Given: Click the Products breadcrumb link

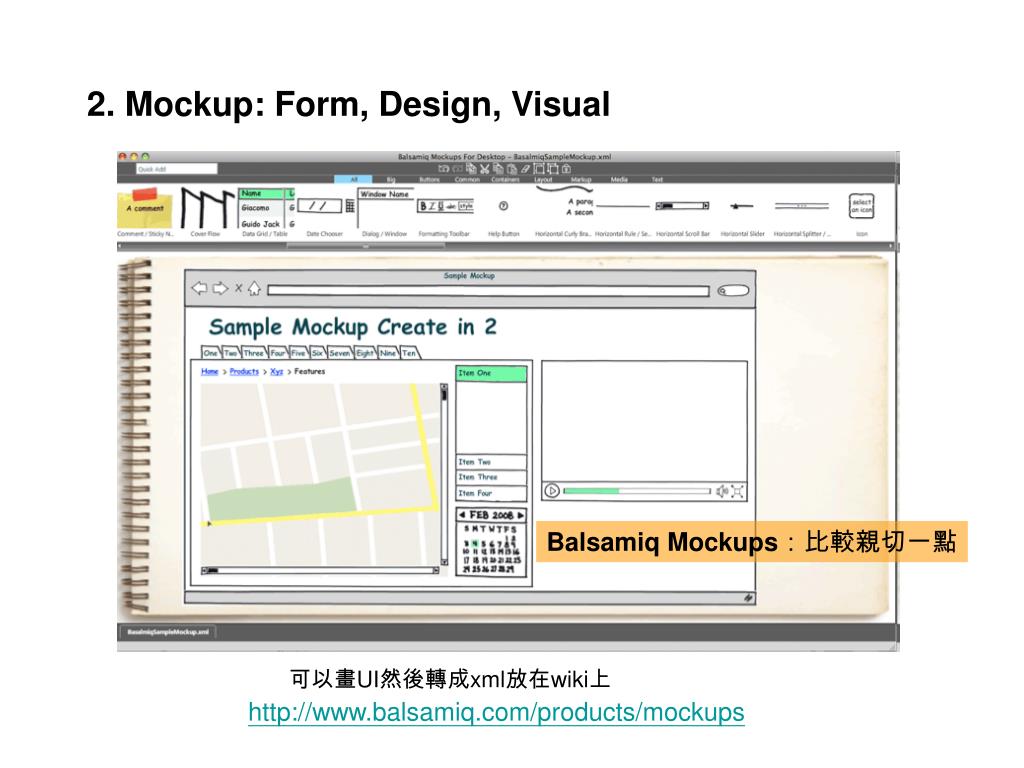Looking at the screenshot, I should (244, 371).
